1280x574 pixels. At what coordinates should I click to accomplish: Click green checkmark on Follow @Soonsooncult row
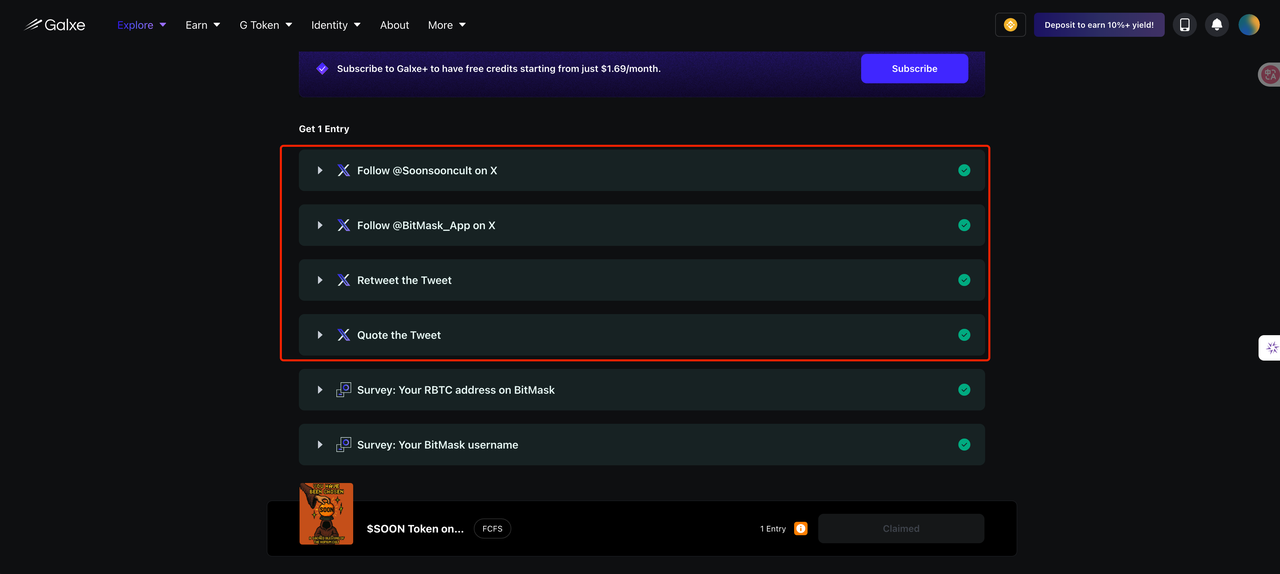click(964, 170)
